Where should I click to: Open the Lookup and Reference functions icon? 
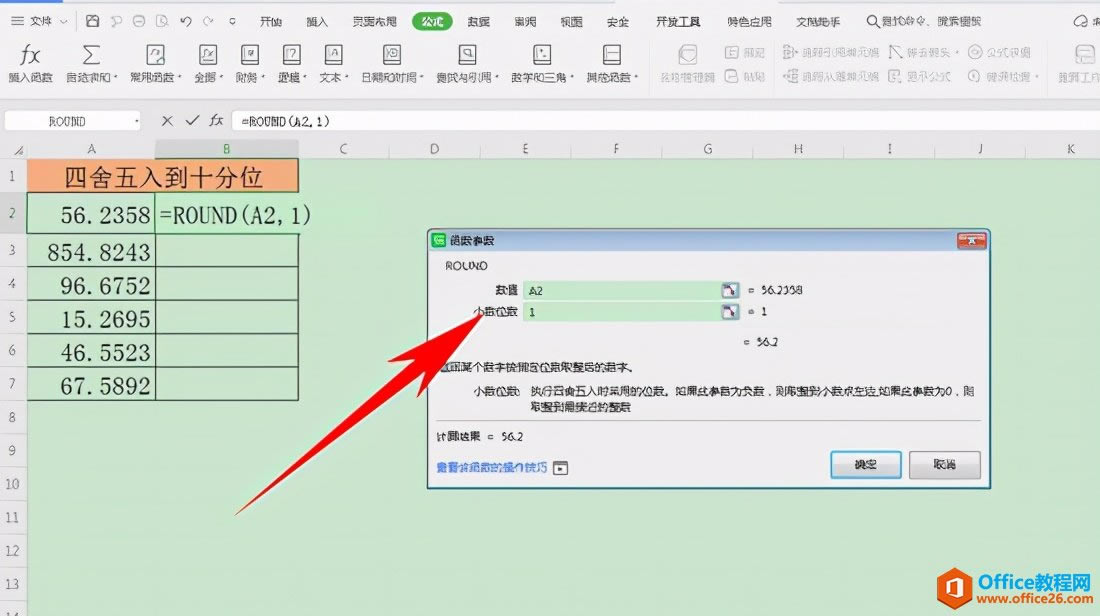tap(467, 55)
